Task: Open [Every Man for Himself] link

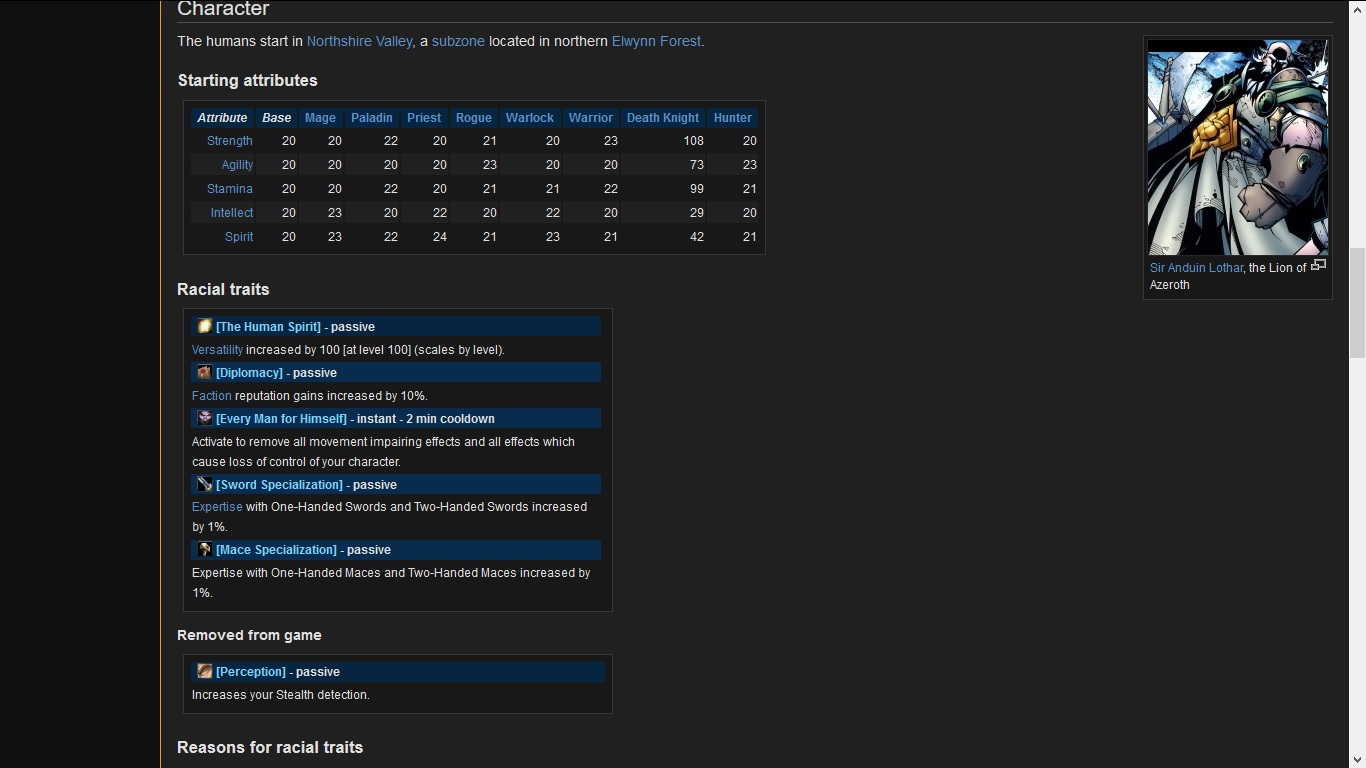Action: pos(281,419)
